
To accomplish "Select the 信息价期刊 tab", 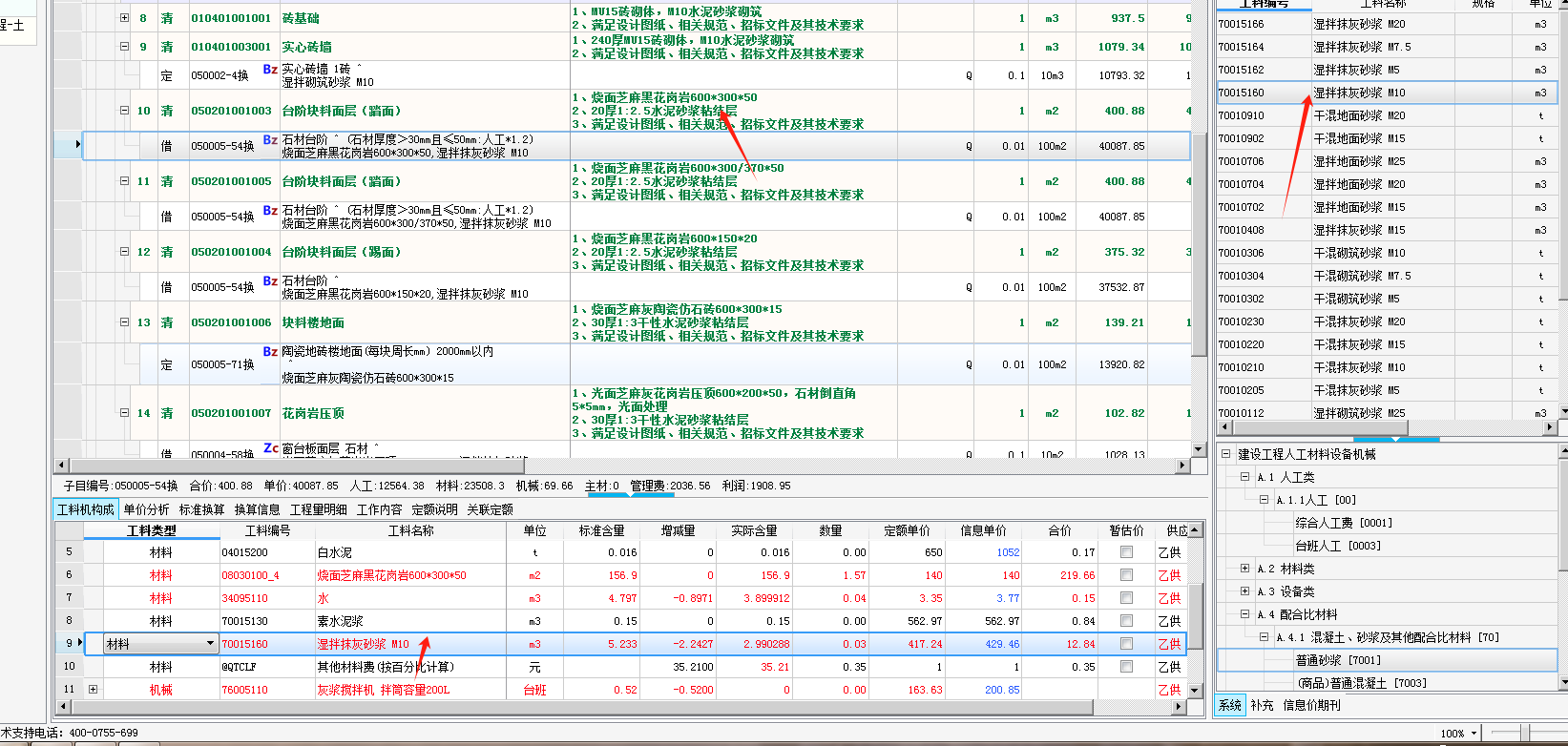I will [x=1311, y=705].
